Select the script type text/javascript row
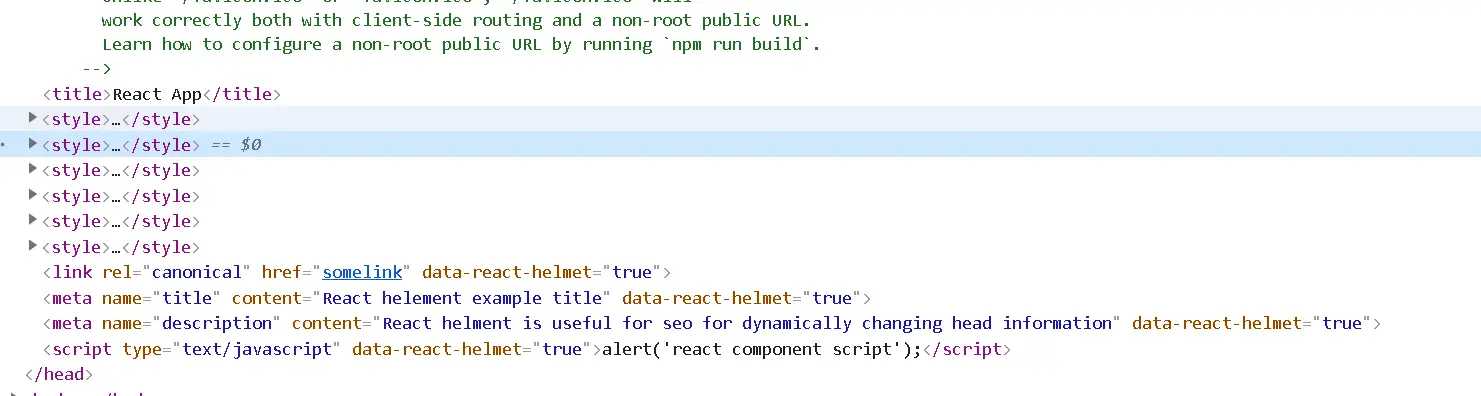Image resolution: width=1481 pixels, height=396 pixels. click(527, 349)
